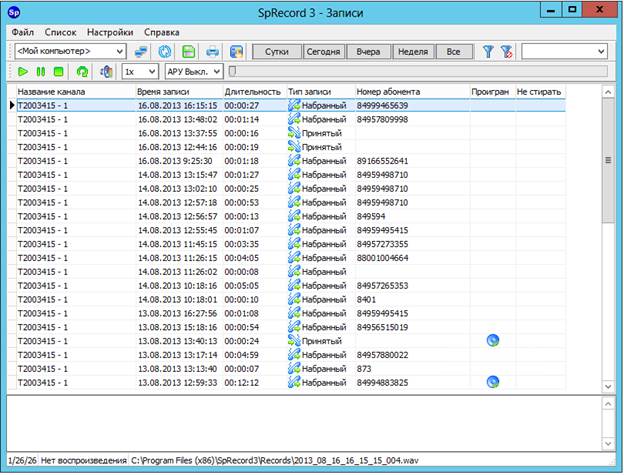This screenshot has height=475, width=624.
Task: Click the green Stop playback icon
Action: (58, 72)
